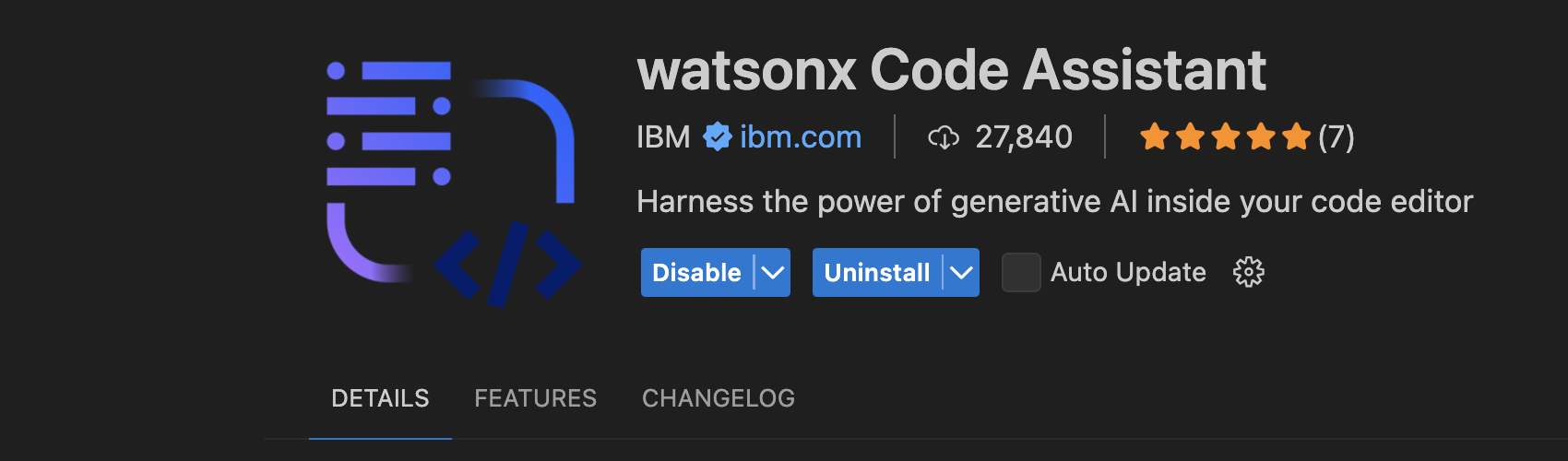Switch to the CHANGELOG tab
Screen dimensions: 1568x461
point(719,398)
